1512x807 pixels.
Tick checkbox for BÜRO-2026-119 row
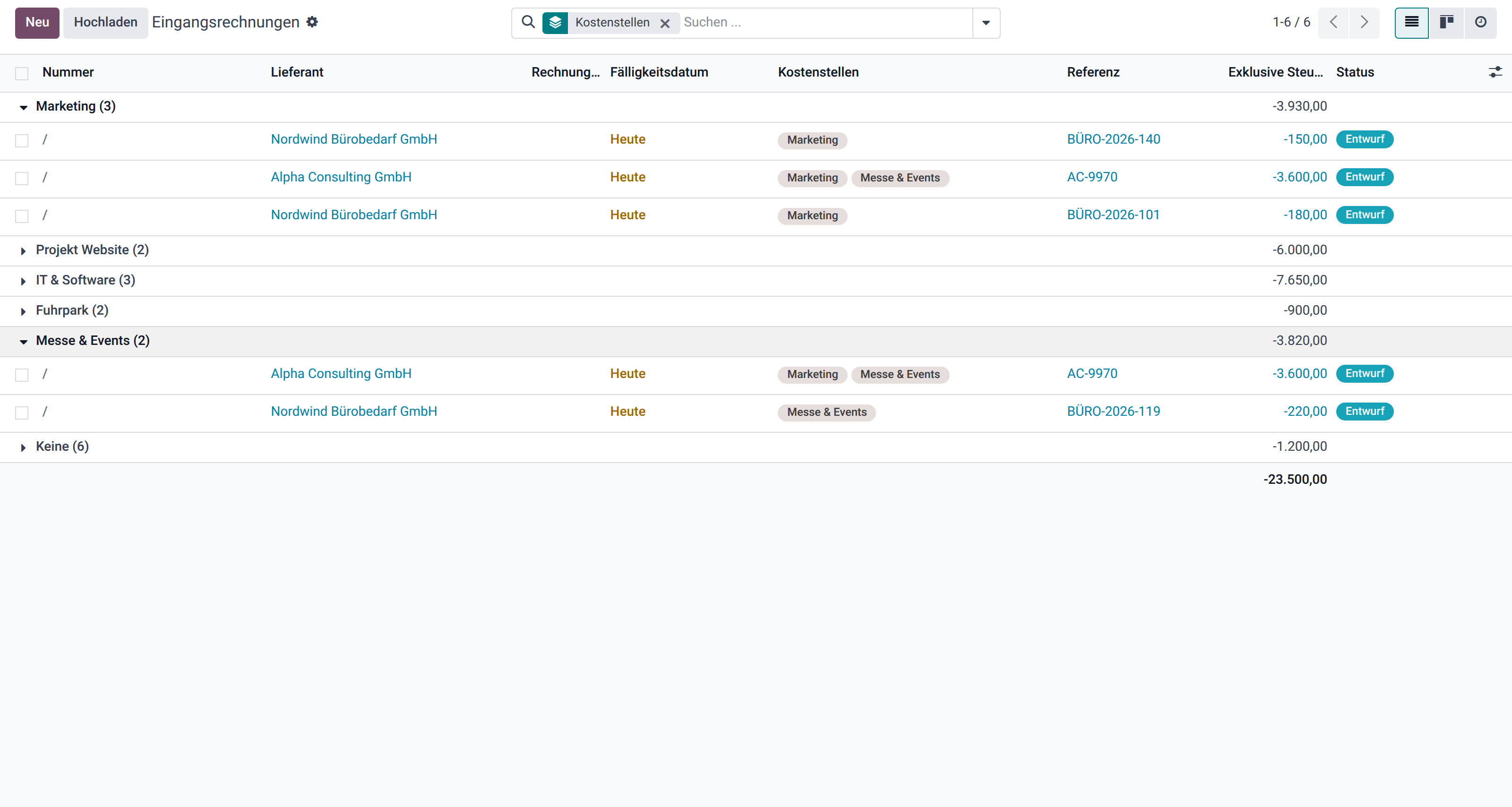coord(22,413)
